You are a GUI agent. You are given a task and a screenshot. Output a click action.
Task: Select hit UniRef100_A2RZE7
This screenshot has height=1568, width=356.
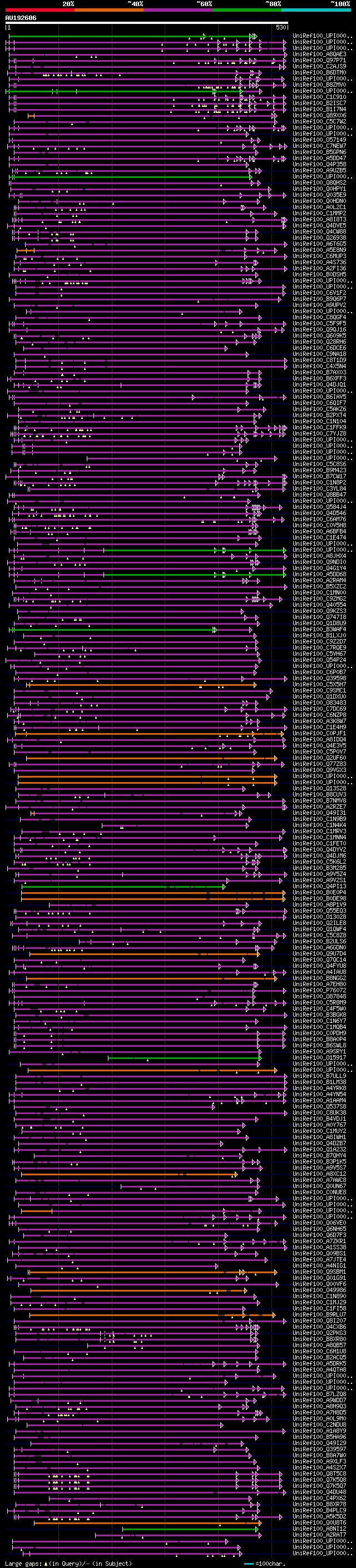(x=319, y=807)
